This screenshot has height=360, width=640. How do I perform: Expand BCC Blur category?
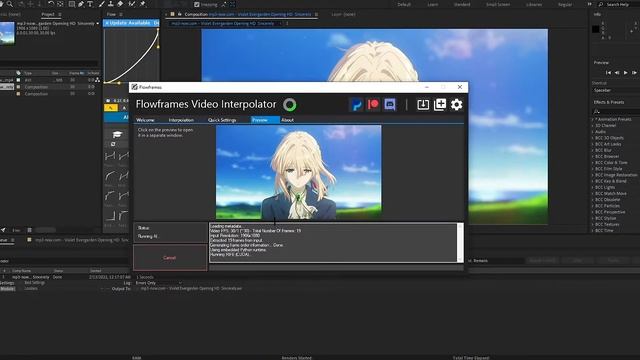(593, 150)
